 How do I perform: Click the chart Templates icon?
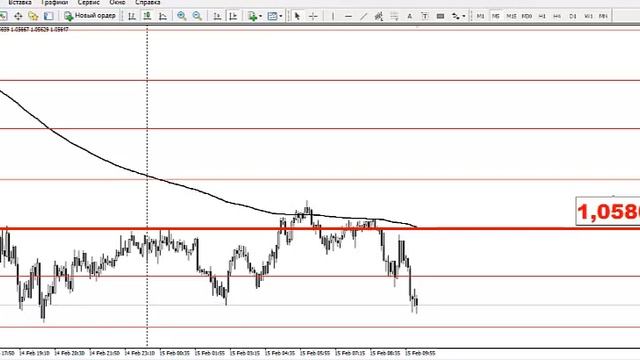pos(272,16)
